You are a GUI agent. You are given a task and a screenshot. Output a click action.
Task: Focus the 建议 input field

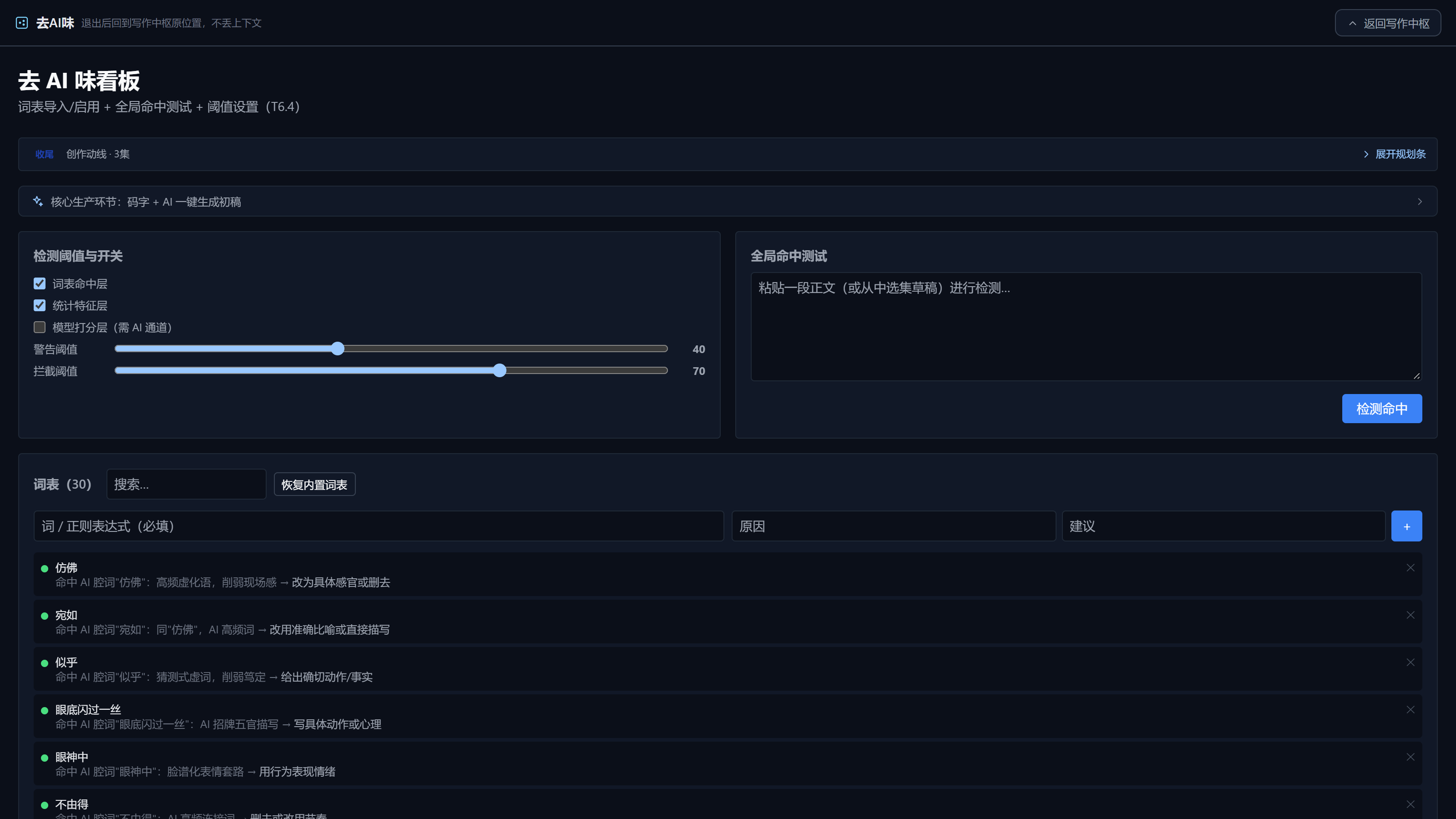[x=1223, y=526]
